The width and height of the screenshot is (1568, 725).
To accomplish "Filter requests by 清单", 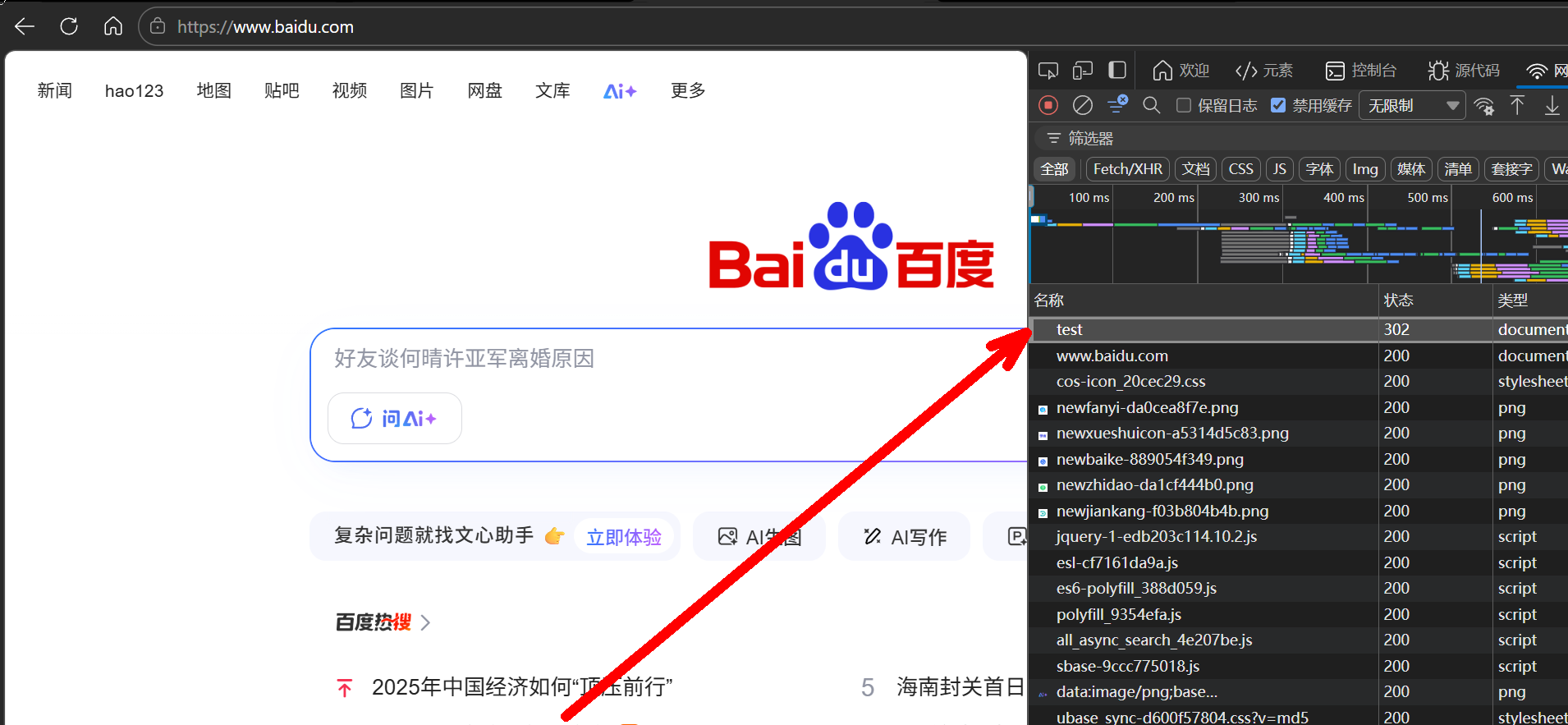I will [x=1458, y=169].
